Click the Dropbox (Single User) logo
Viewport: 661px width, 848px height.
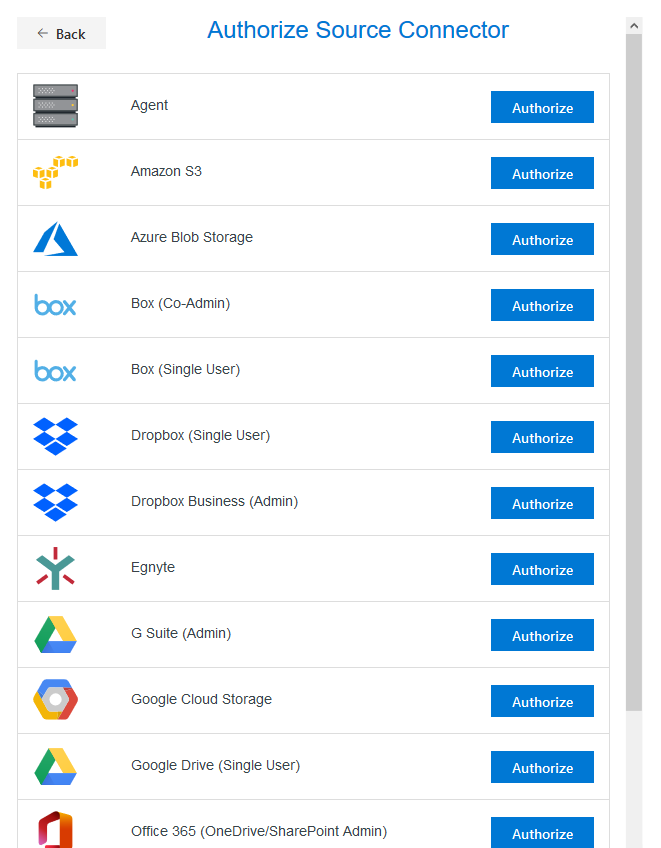pyautogui.click(x=55, y=436)
